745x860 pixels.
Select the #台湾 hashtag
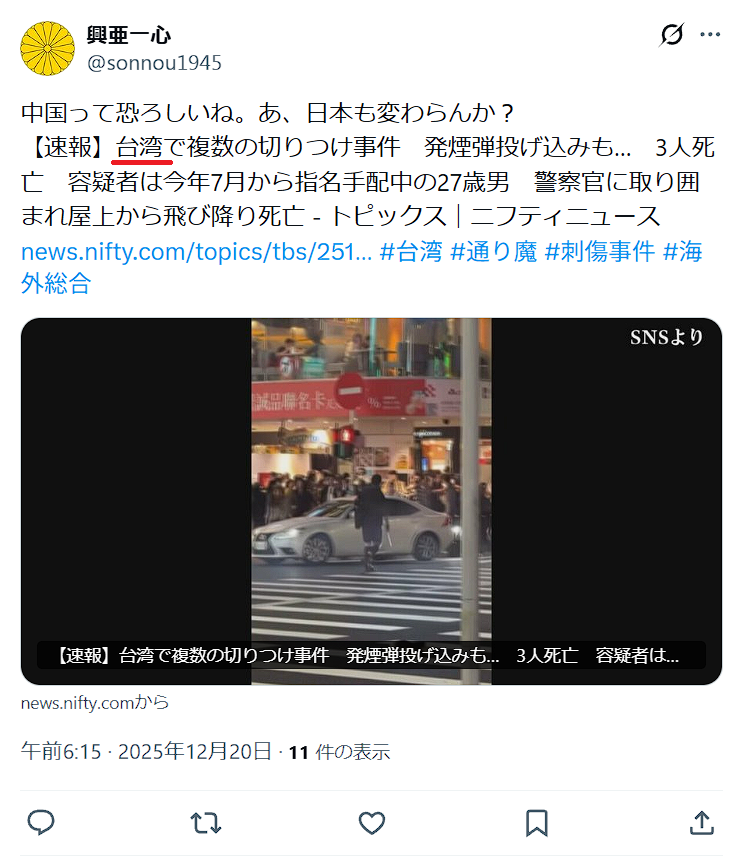pyautogui.click(x=411, y=252)
